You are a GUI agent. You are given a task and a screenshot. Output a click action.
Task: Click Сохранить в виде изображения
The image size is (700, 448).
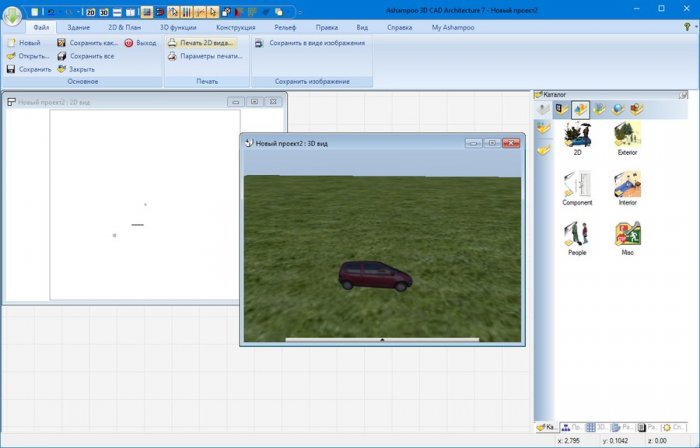coord(310,44)
